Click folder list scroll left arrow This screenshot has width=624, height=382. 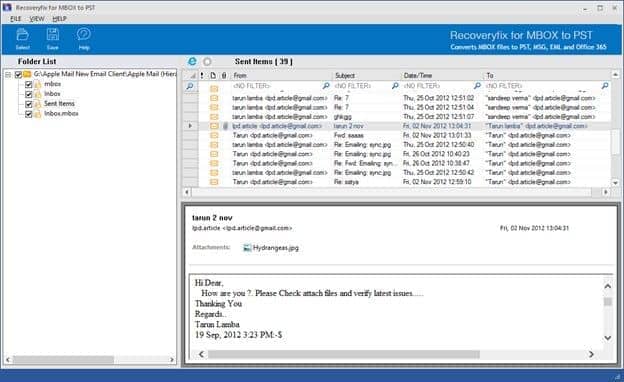click(8, 360)
